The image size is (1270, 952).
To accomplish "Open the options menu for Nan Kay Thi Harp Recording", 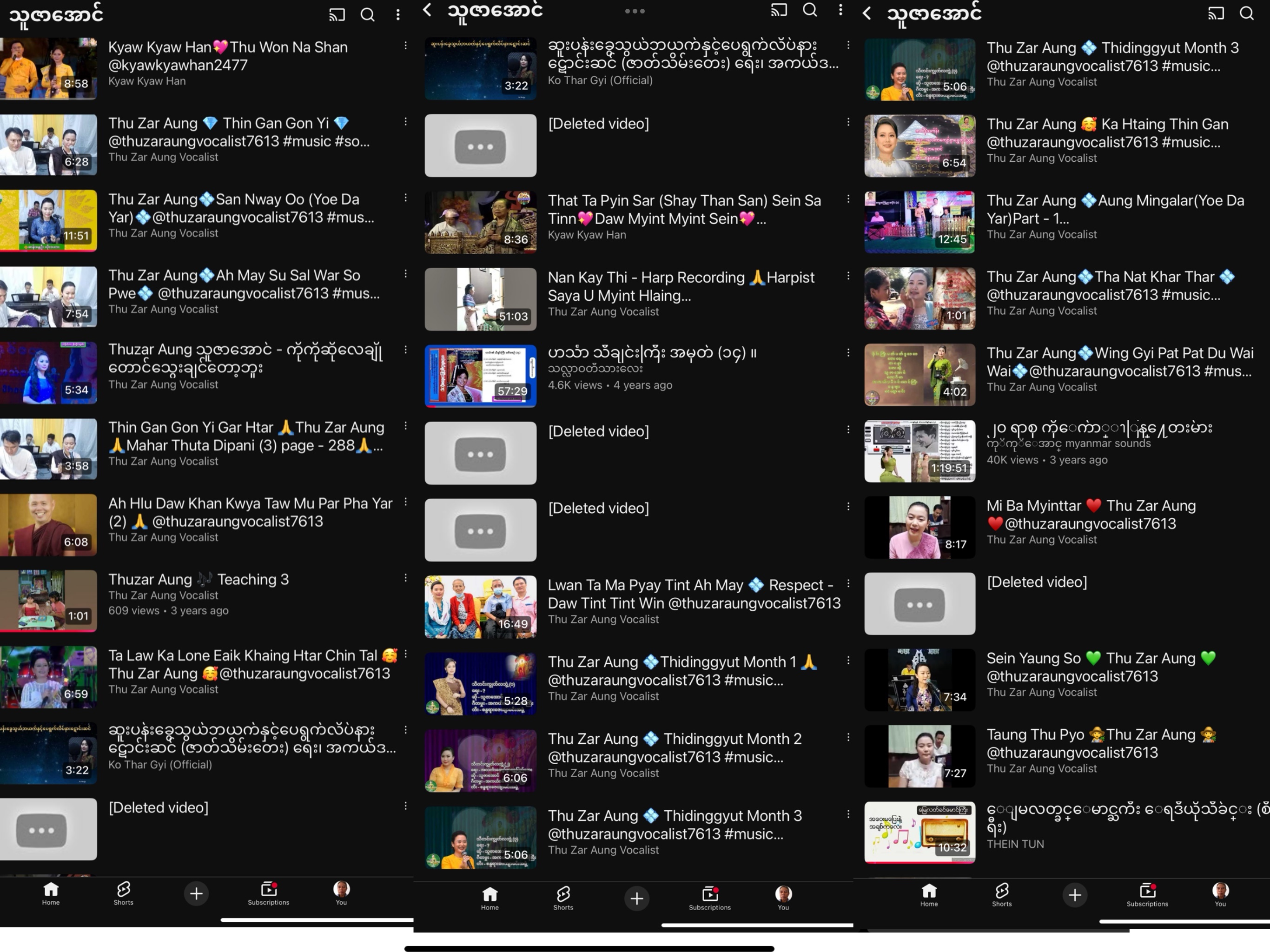I will 848,276.
